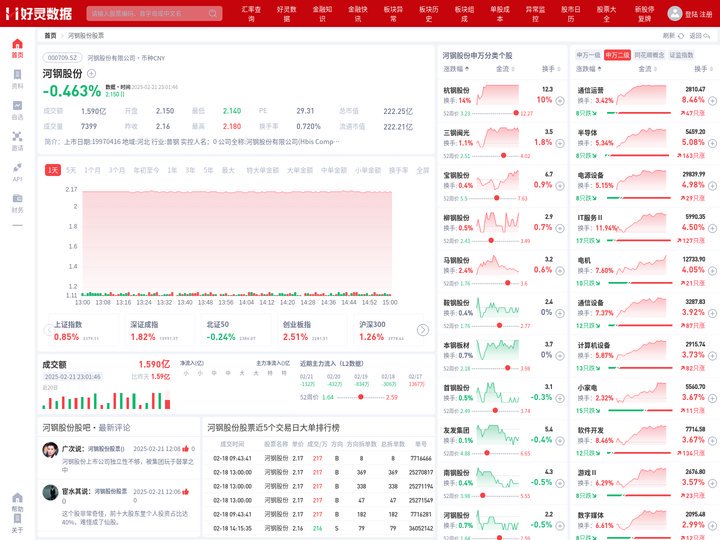Open 股市日历 in top menu
Screen dimensions: 720x540
[x=571, y=14]
